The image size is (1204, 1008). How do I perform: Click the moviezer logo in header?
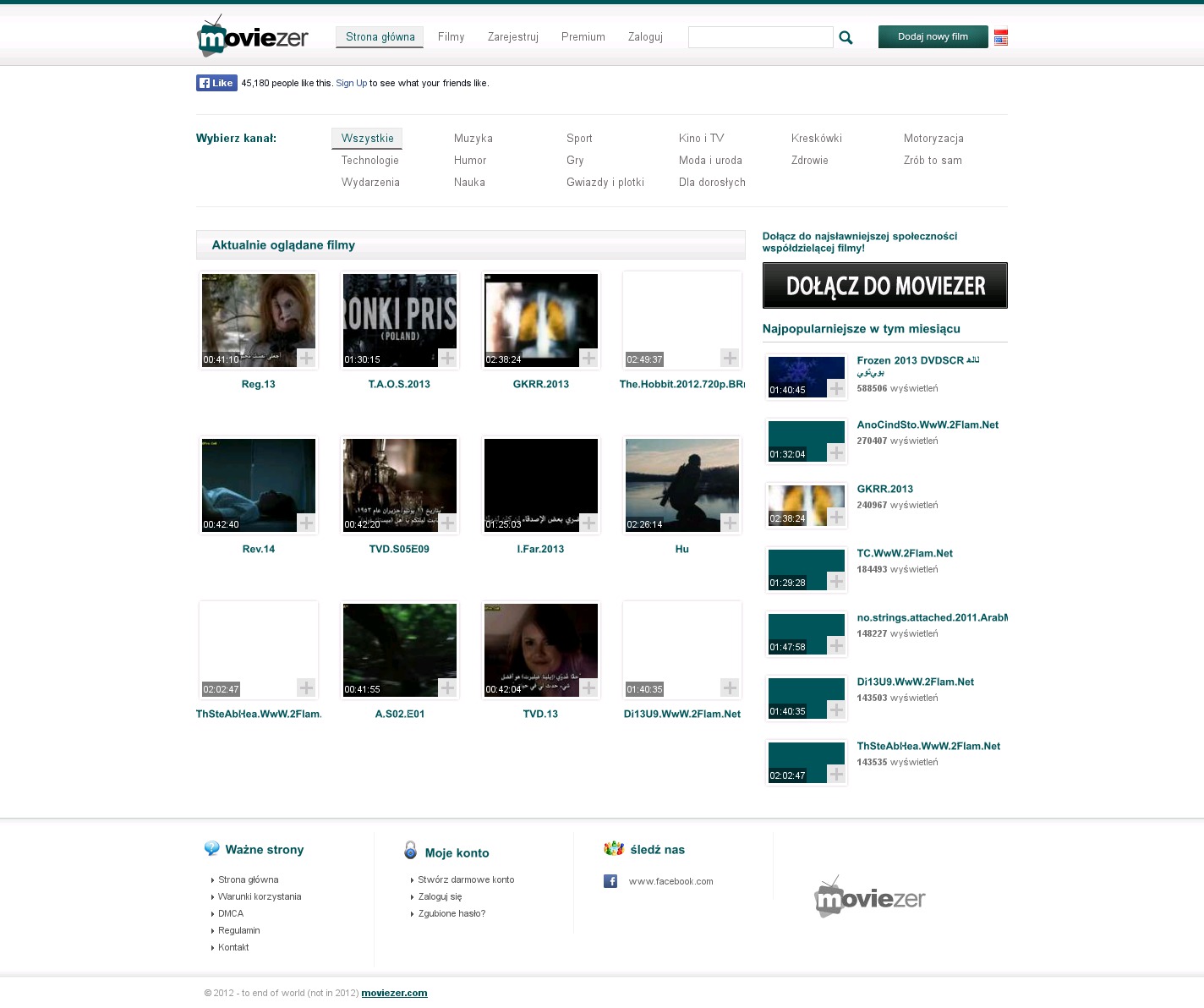pos(253,36)
